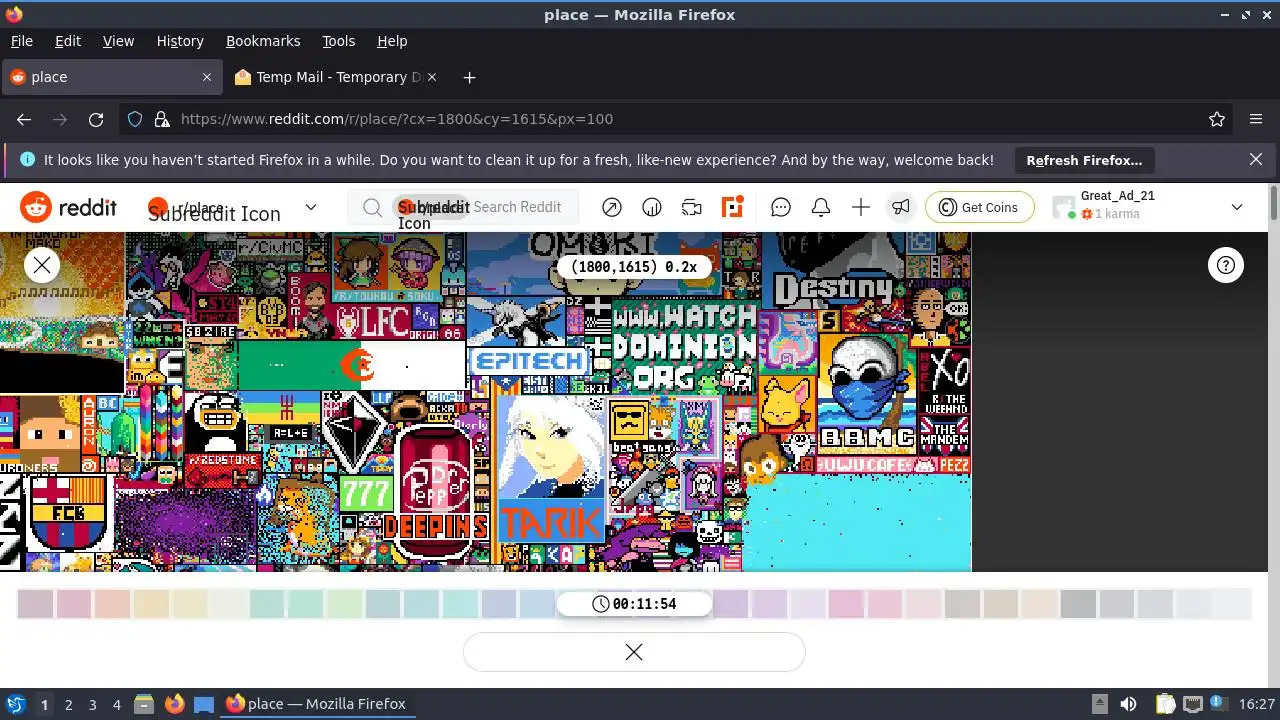Expand the Great_Ad_21 user menu chevron
This screenshot has width=1280, height=720.
coord(1237,207)
